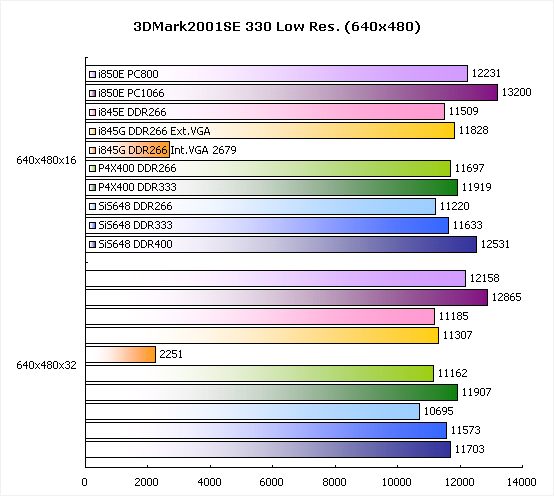
Task: Click the value 11907
Action: tap(477, 392)
